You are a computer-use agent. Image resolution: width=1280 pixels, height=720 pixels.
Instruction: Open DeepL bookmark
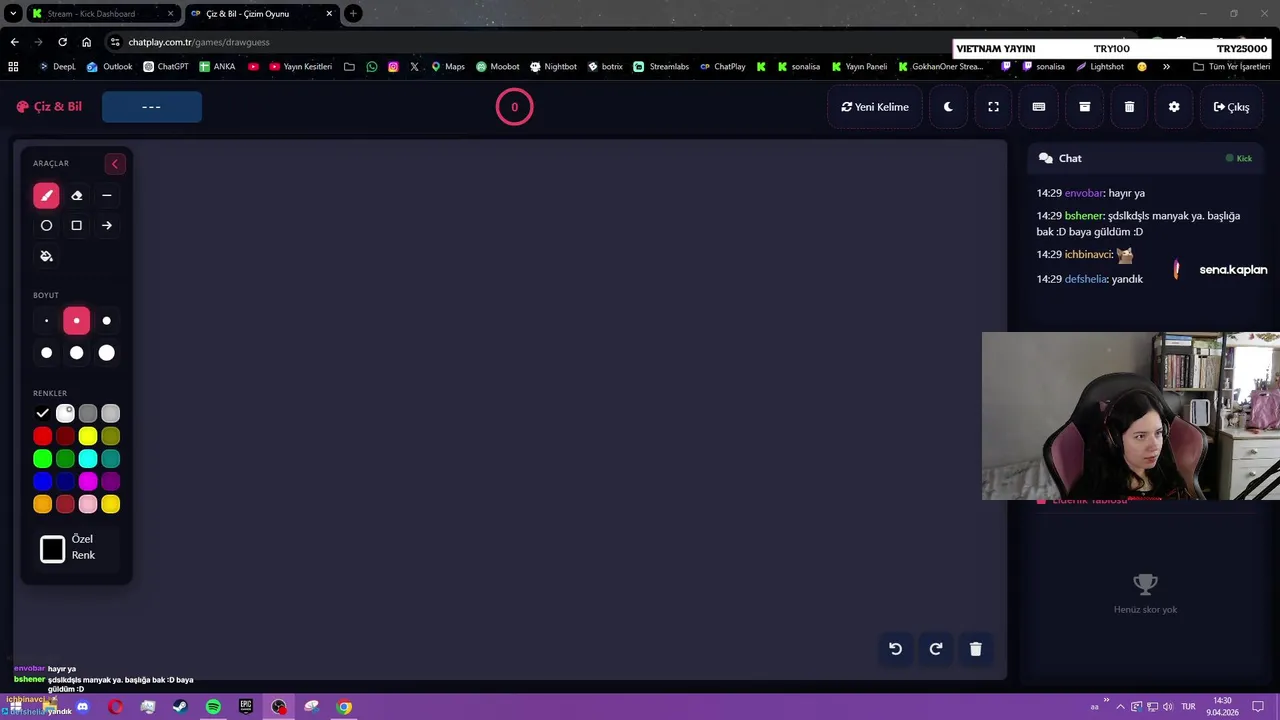coord(57,67)
